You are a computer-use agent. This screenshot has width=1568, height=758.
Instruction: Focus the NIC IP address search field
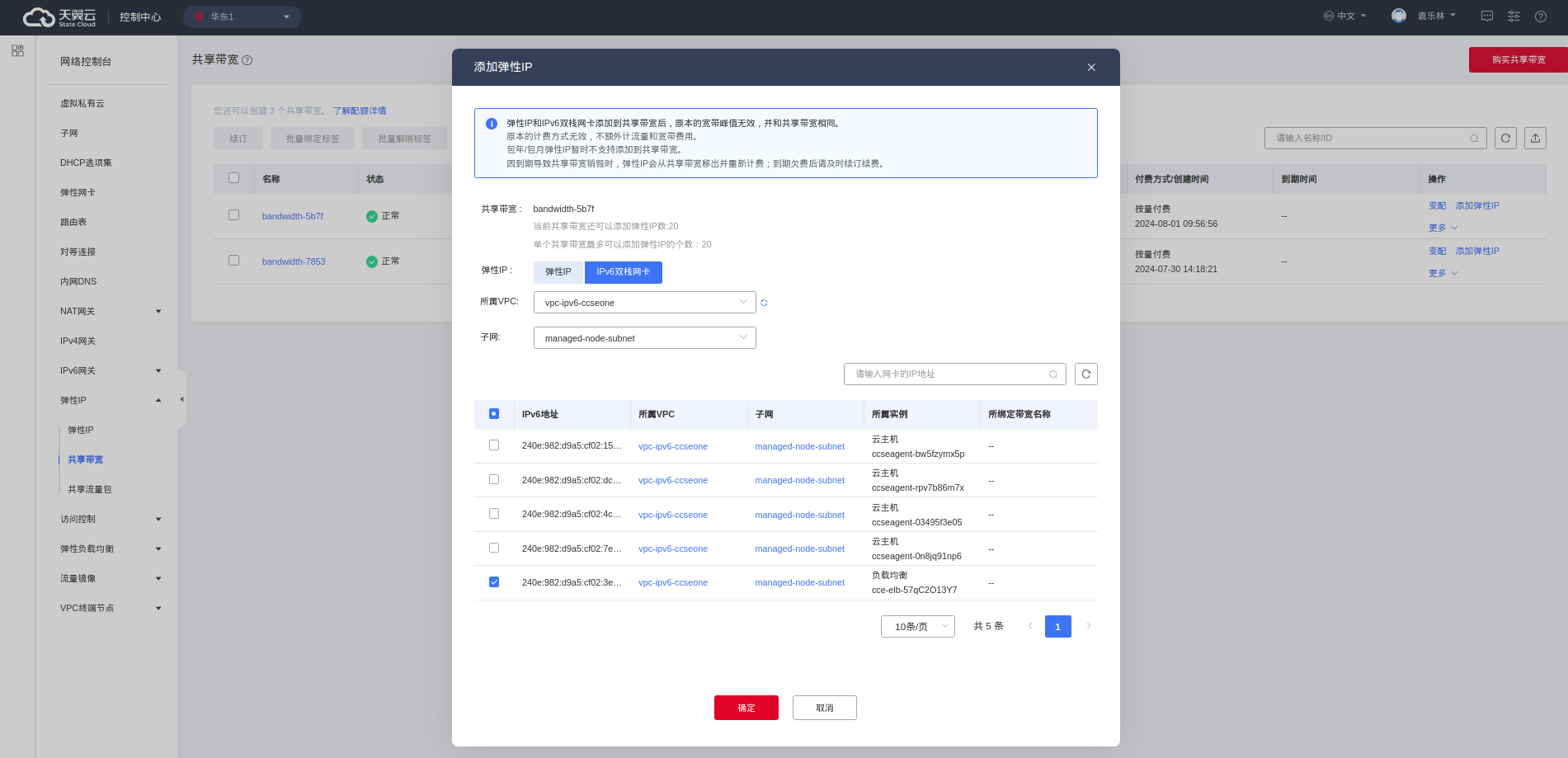[954, 374]
